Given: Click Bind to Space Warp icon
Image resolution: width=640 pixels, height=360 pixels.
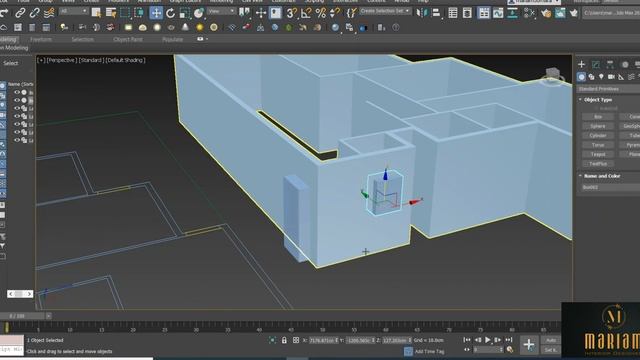Looking at the screenshot, I should [x=49, y=13].
